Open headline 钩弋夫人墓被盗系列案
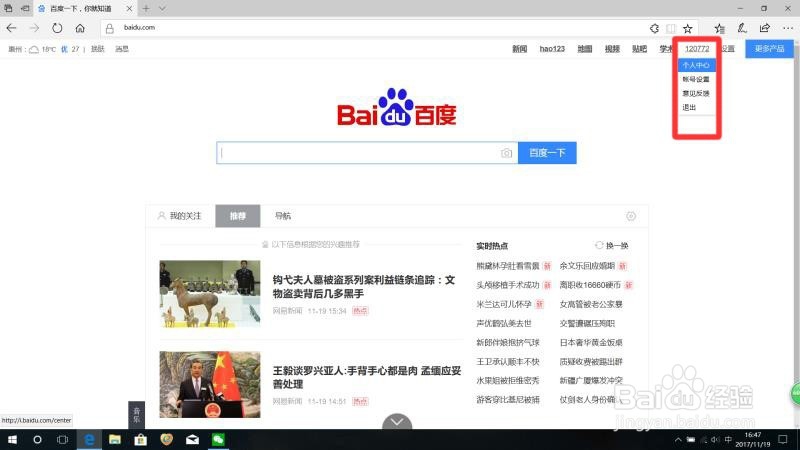 click(x=364, y=287)
